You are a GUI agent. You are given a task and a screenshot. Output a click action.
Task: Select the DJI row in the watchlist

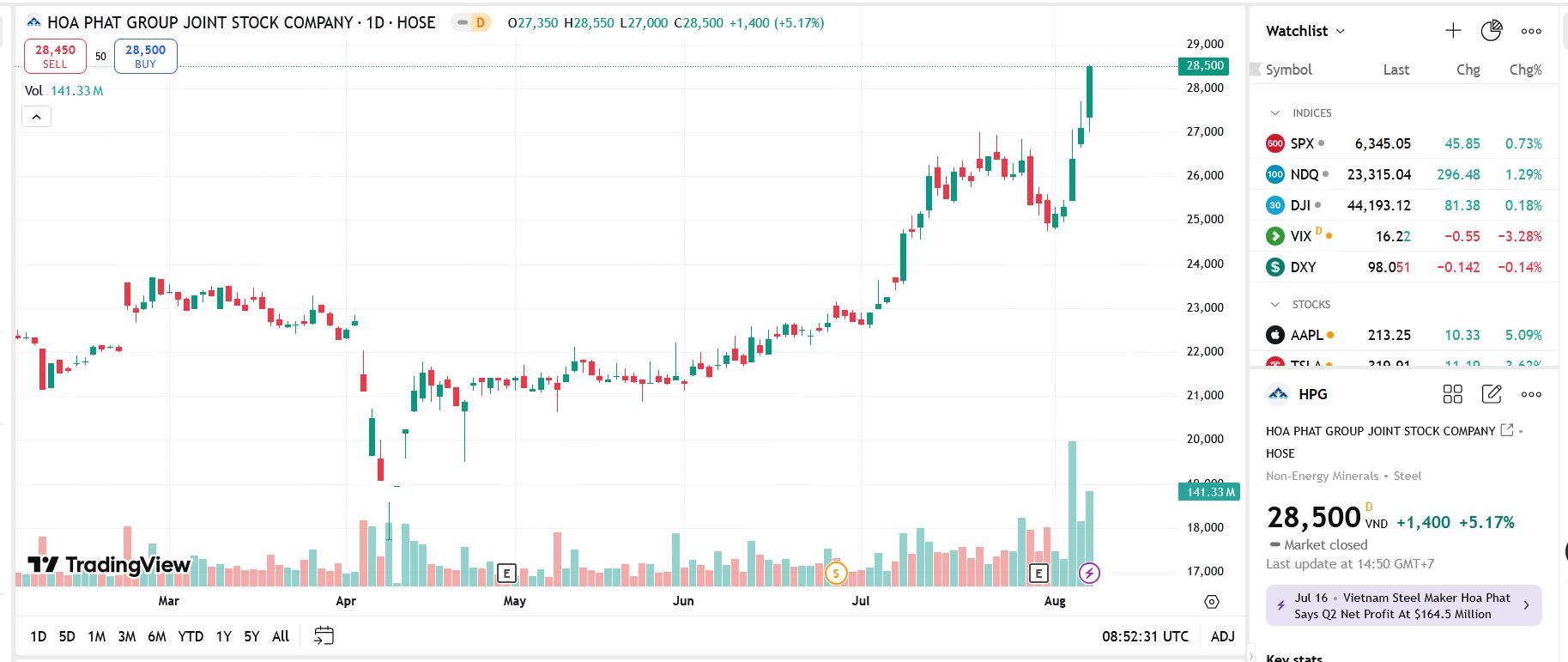1404,205
